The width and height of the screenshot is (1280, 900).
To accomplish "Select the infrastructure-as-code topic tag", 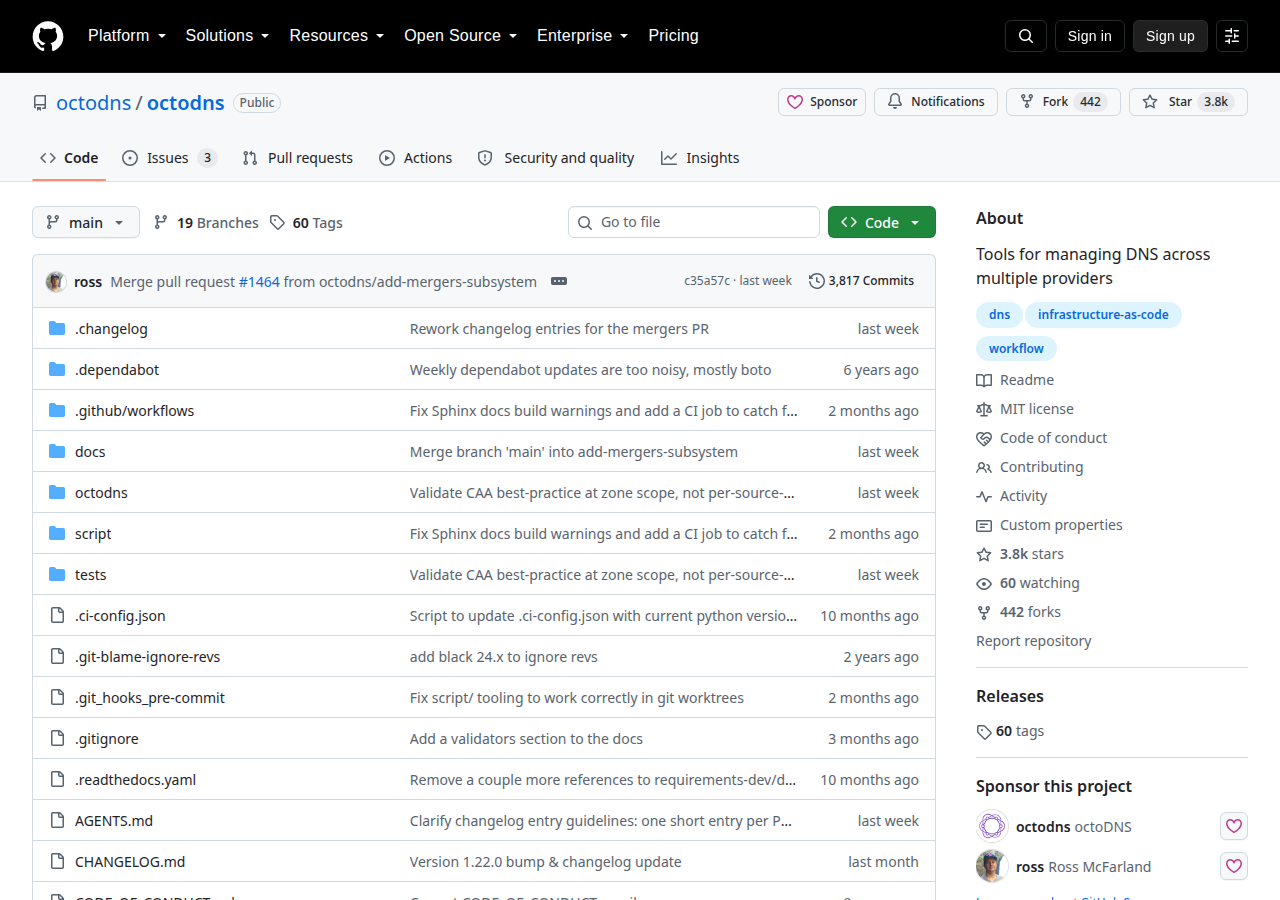I will click(1103, 315).
